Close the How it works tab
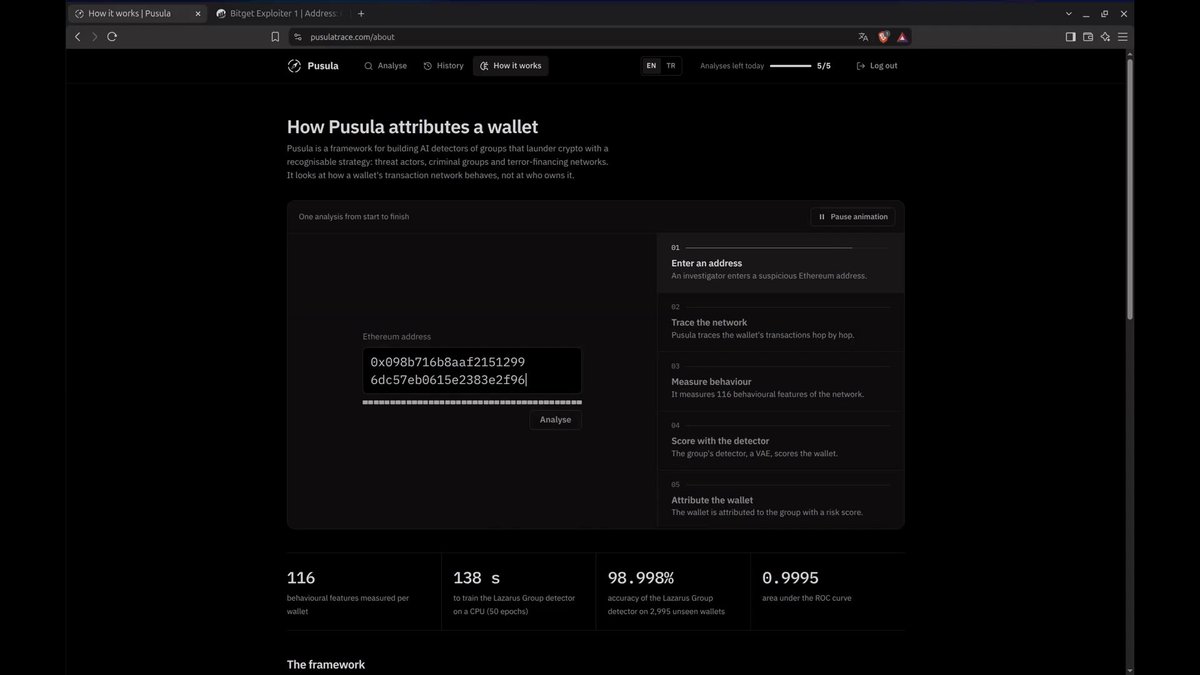The width and height of the screenshot is (1200, 675). point(197,14)
